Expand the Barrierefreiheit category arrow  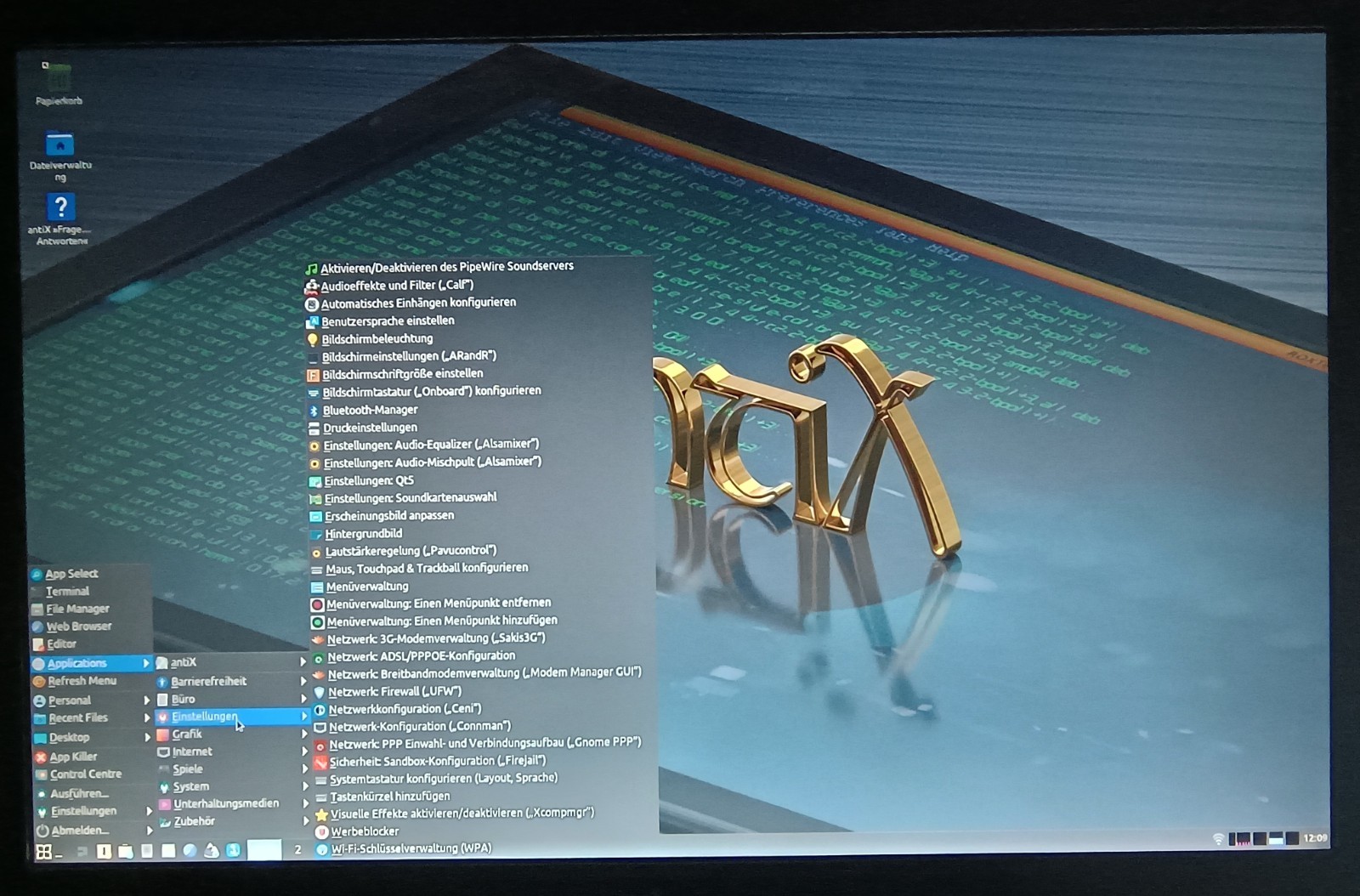(x=303, y=681)
